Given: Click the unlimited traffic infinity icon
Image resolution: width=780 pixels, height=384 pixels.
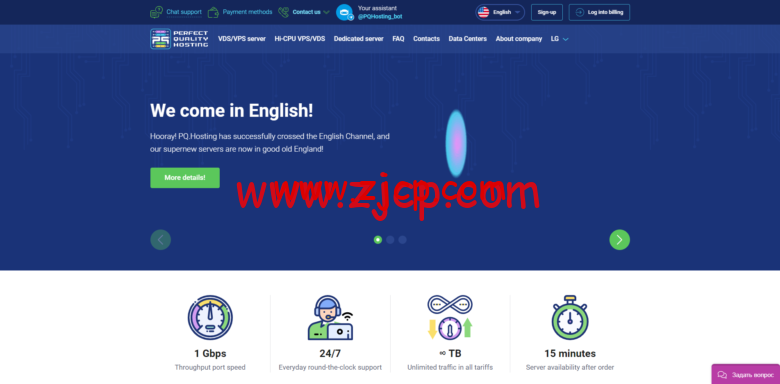Looking at the screenshot, I should (450, 317).
